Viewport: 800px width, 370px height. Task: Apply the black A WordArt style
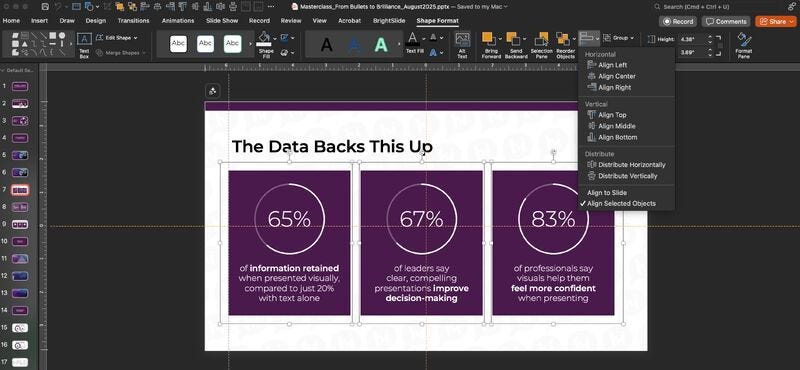tap(327, 45)
